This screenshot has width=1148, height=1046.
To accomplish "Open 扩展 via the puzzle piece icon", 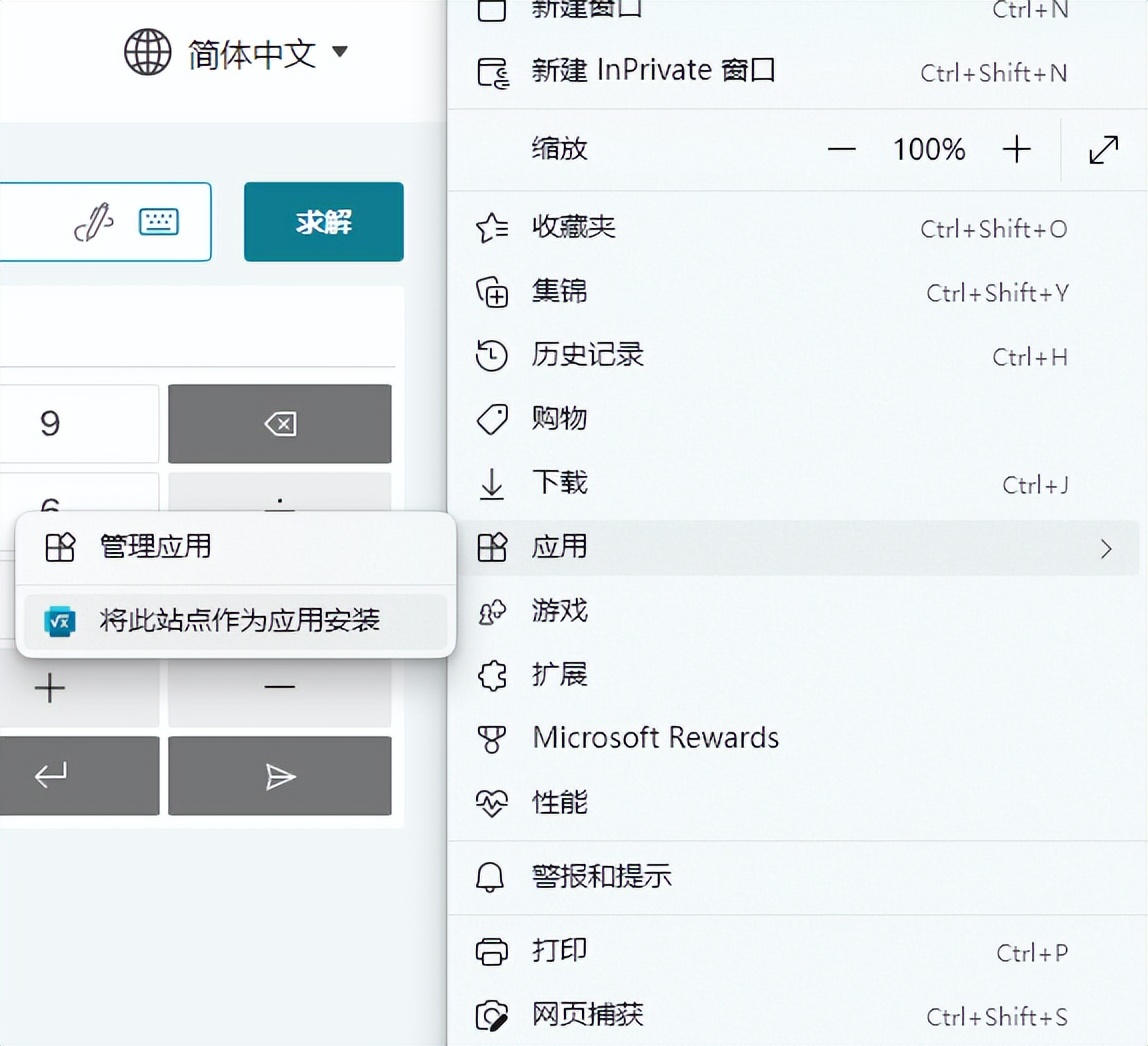I will pyautogui.click(x=492, y=675).
